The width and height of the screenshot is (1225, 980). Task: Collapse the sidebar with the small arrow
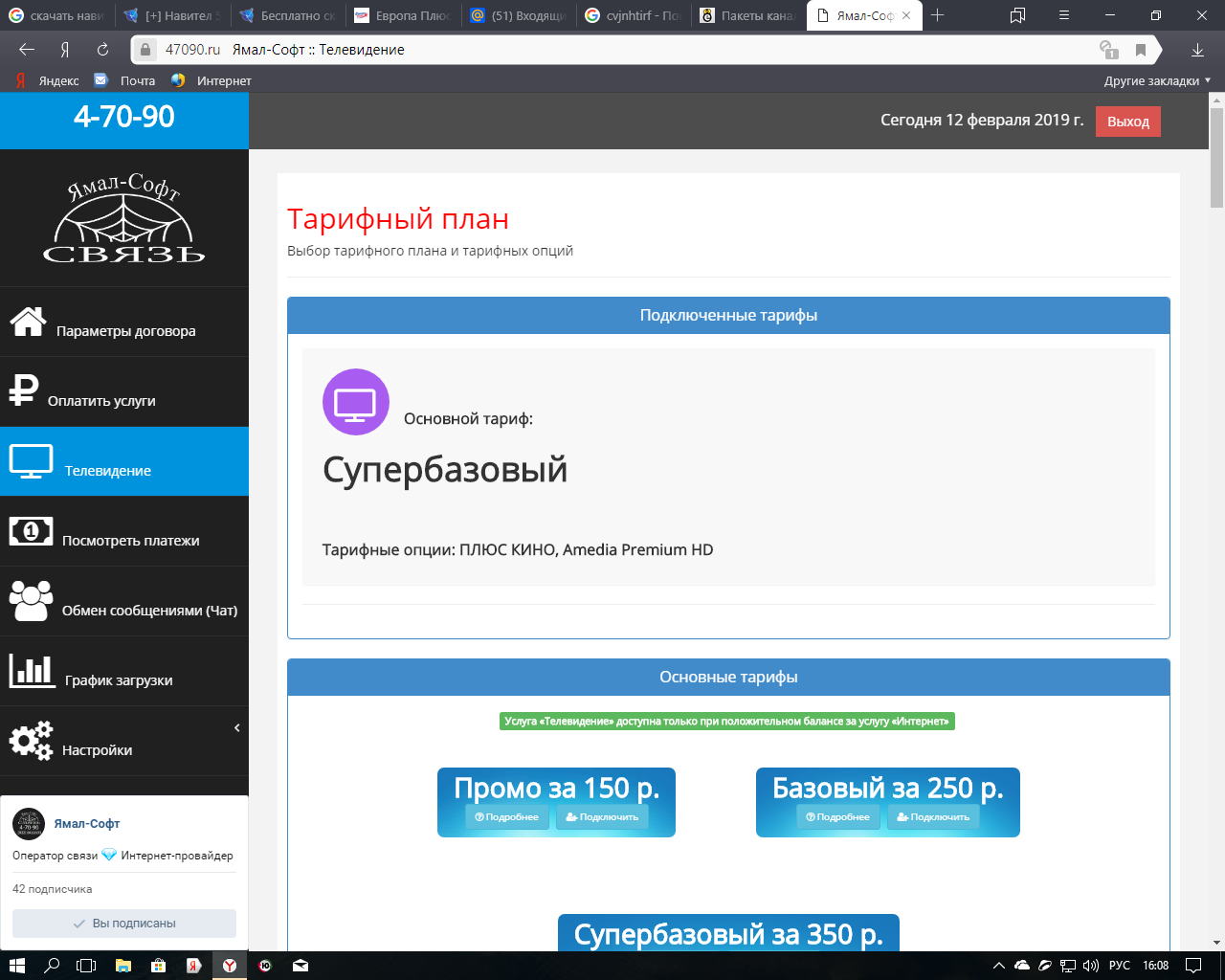pos(236,728)
